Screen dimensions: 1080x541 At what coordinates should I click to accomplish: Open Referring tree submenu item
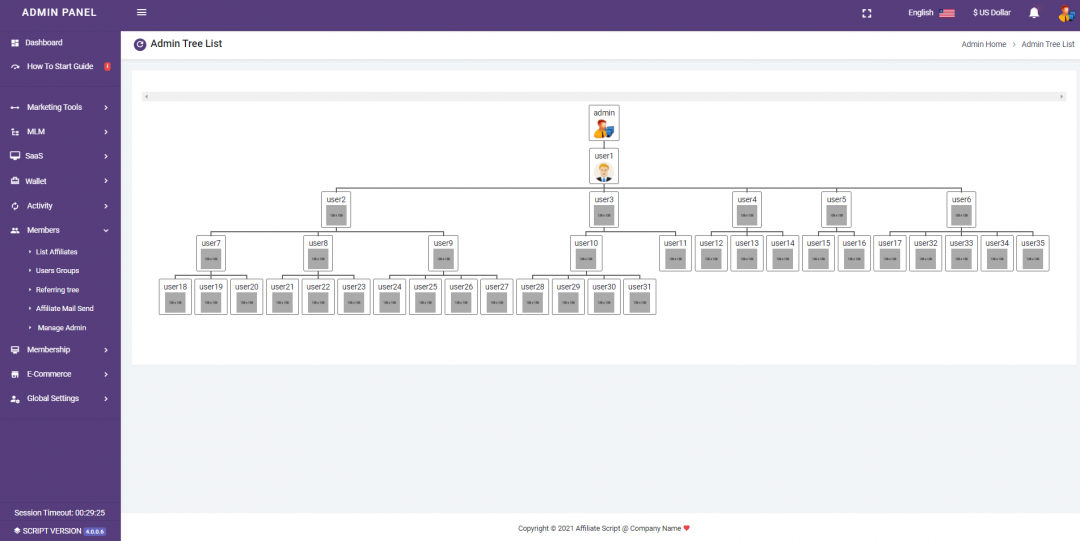58,290
